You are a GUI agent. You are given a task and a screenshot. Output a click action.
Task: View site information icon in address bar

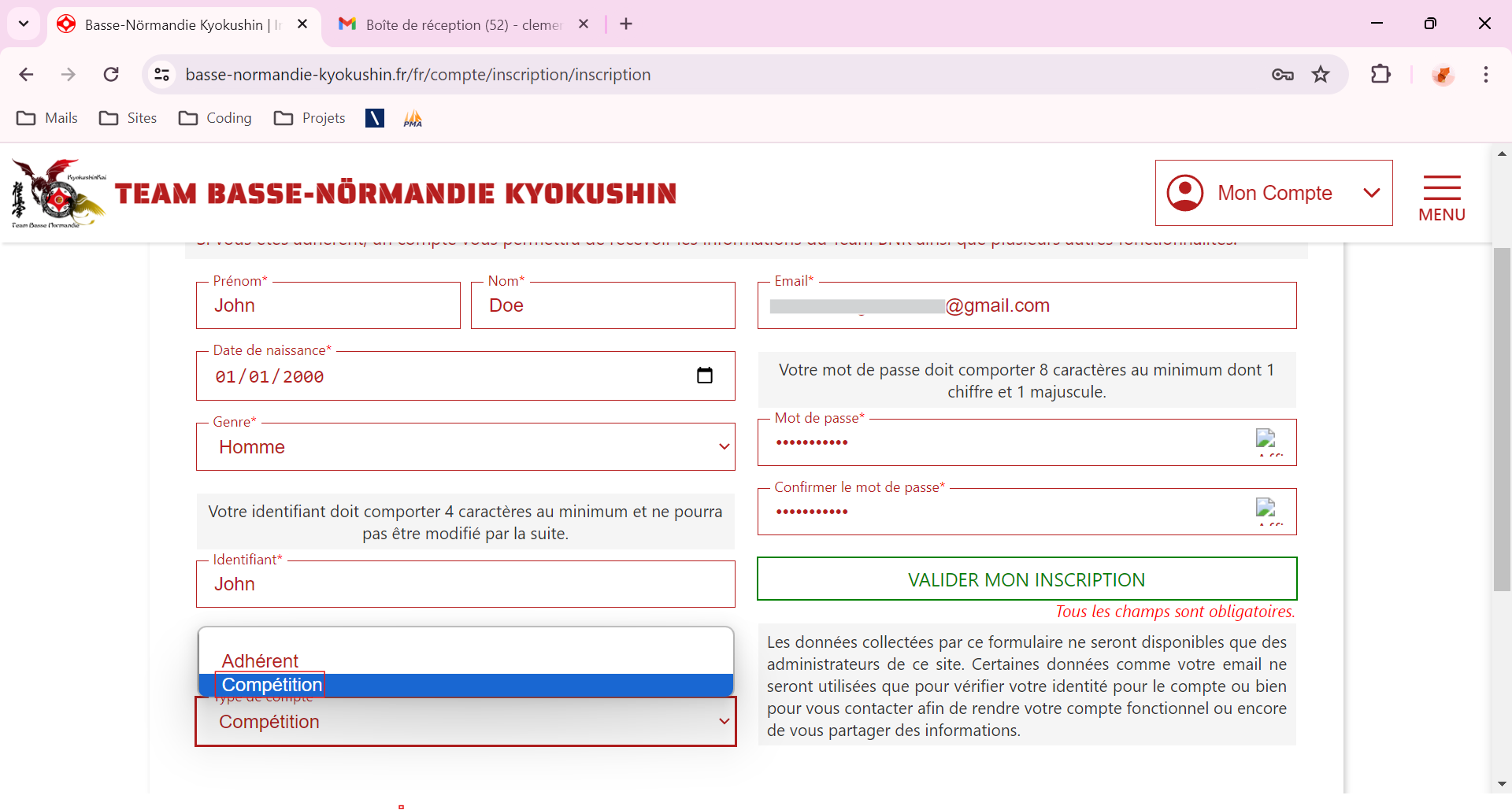pos(161,75)
